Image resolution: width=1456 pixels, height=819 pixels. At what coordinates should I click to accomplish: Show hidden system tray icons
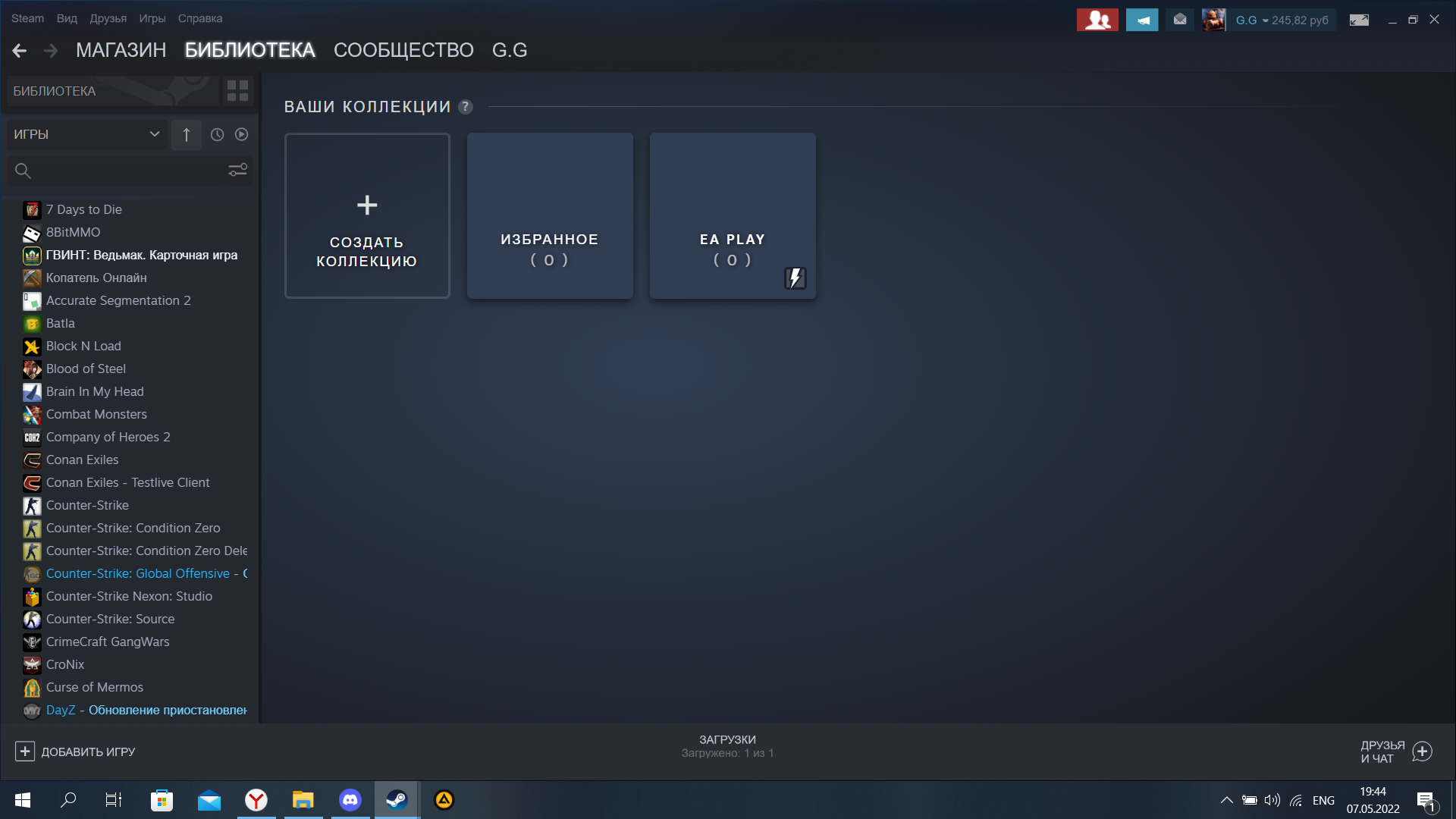[1226, 800]
